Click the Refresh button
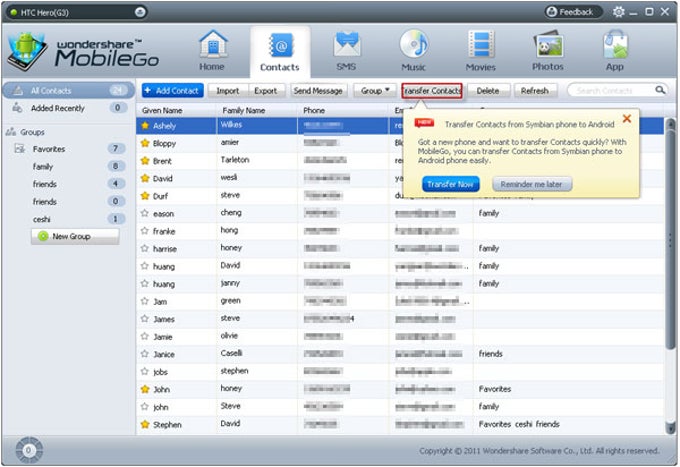 coord(535,91)
